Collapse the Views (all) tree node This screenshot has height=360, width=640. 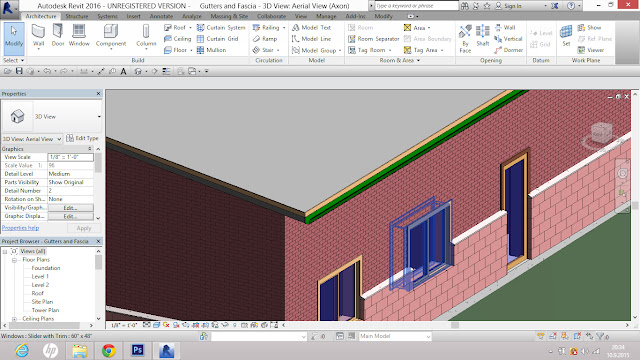coord(5,251)
